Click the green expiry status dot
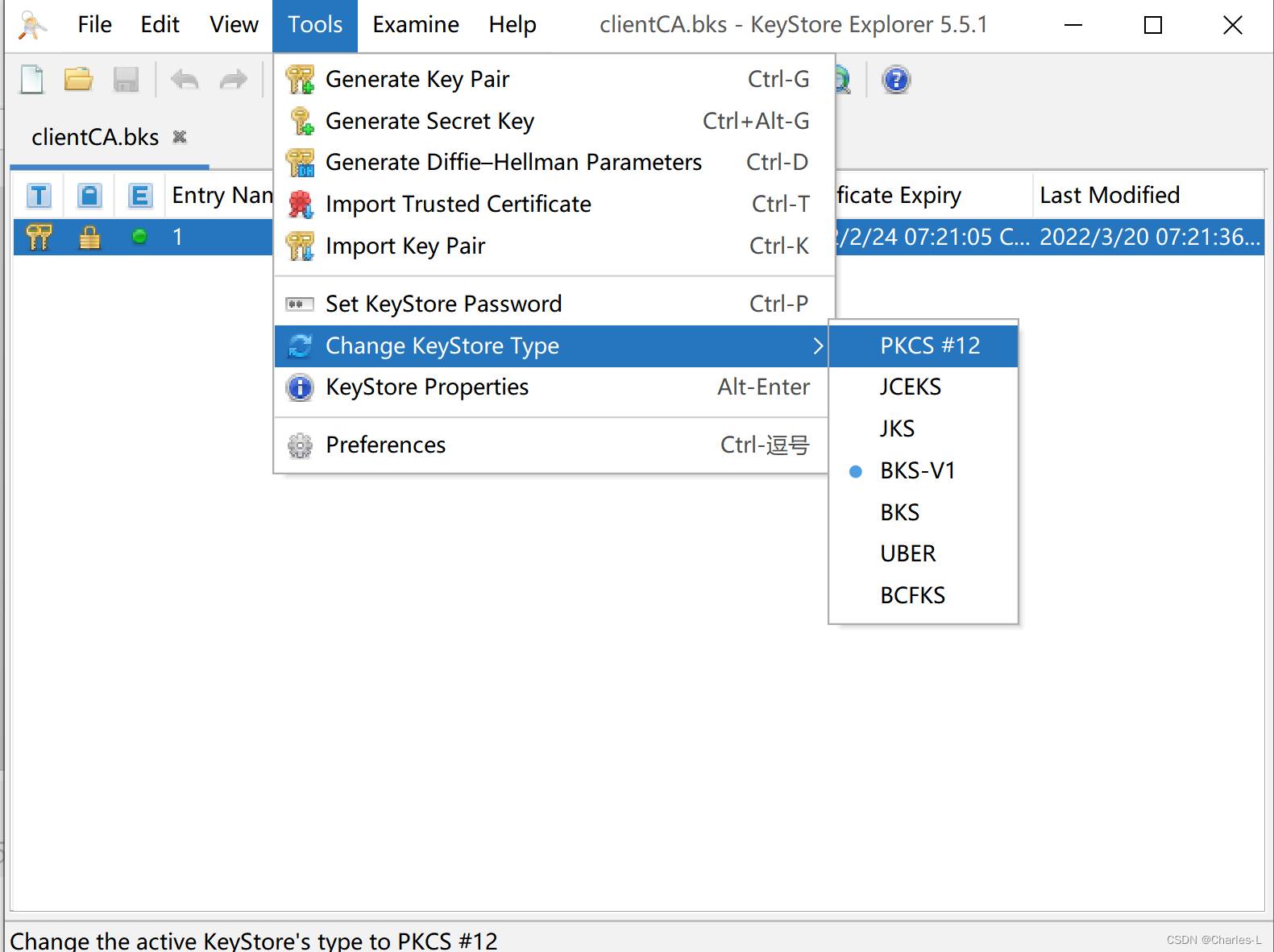The height and width of the screenshot is (952, 1274). 139,237
